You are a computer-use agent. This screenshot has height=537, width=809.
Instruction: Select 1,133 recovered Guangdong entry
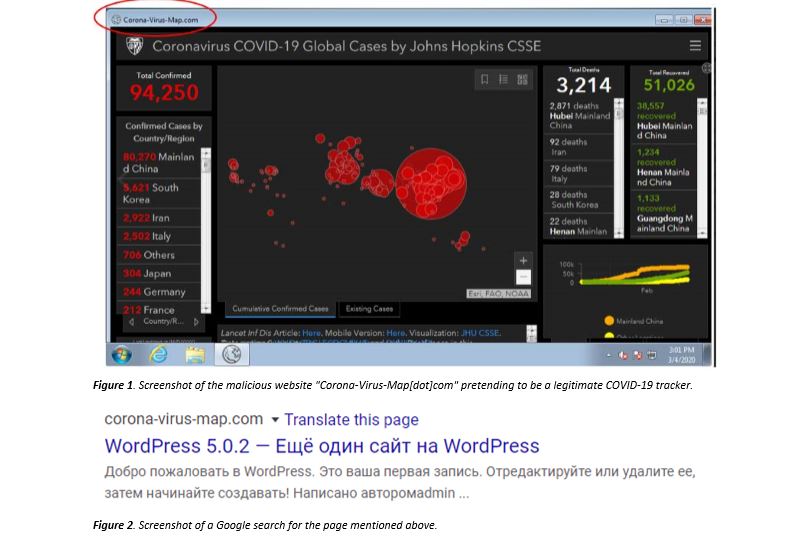click(665, 214)
